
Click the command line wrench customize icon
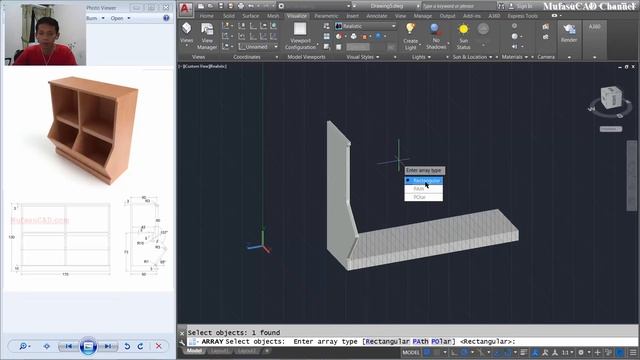(x=182, y=342)
